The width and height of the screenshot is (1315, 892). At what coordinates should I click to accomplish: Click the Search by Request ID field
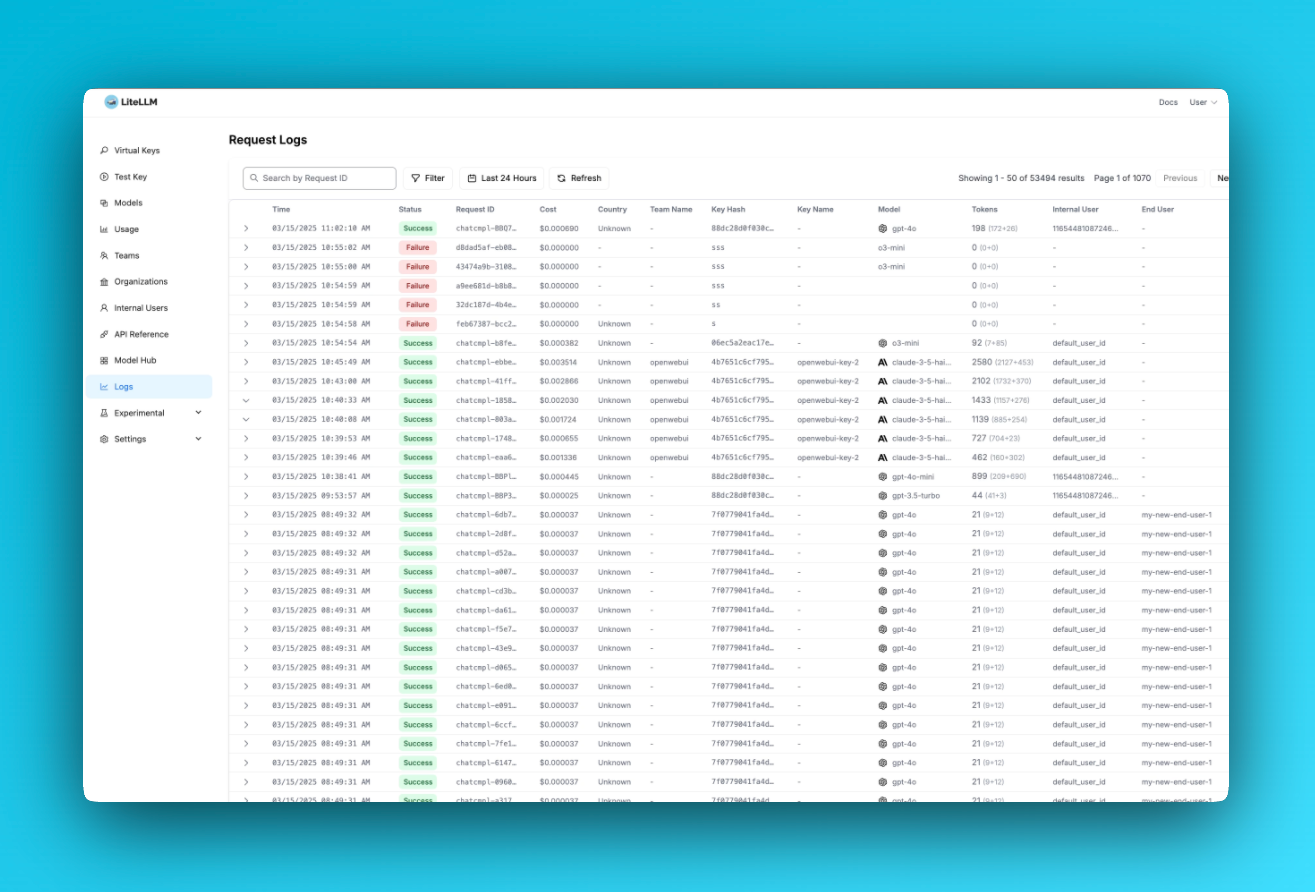(x=318, y=178)
